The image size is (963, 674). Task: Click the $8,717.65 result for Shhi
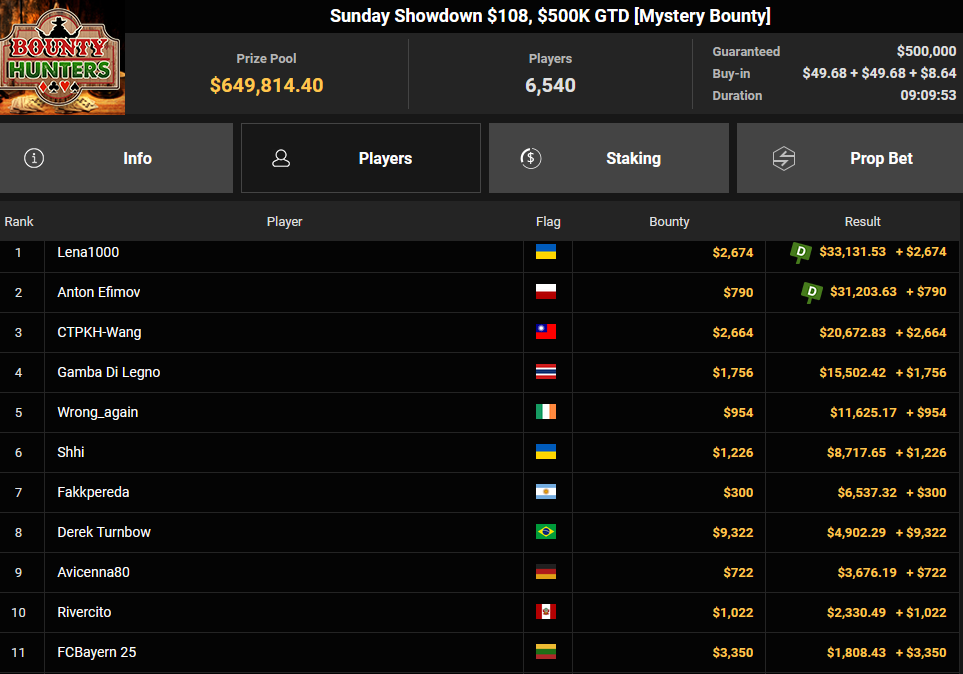coord(856,452)
